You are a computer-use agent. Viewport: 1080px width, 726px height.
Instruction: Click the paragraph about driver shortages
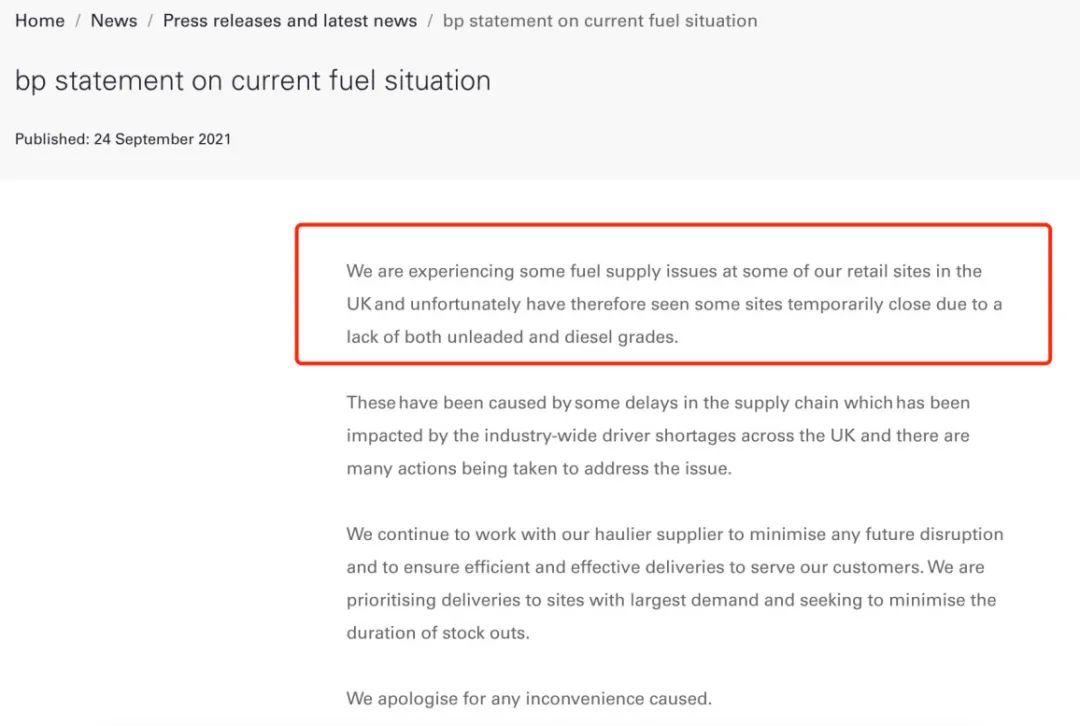[x=658, y=435]
